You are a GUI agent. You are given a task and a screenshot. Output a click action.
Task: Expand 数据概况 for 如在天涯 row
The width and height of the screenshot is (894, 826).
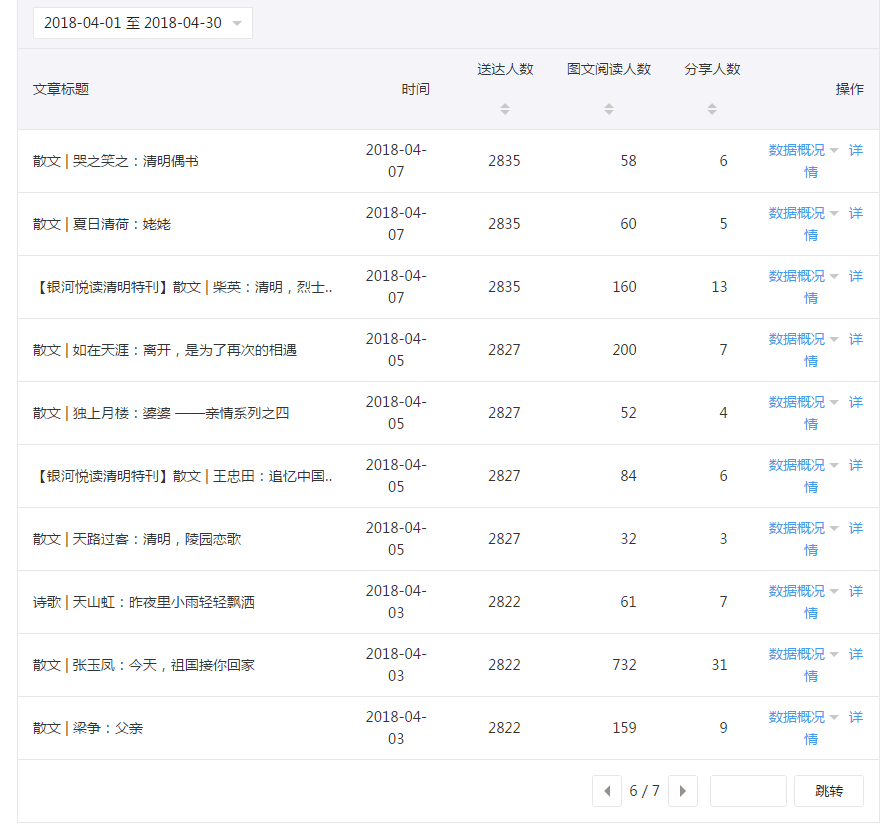click(803, 339)
